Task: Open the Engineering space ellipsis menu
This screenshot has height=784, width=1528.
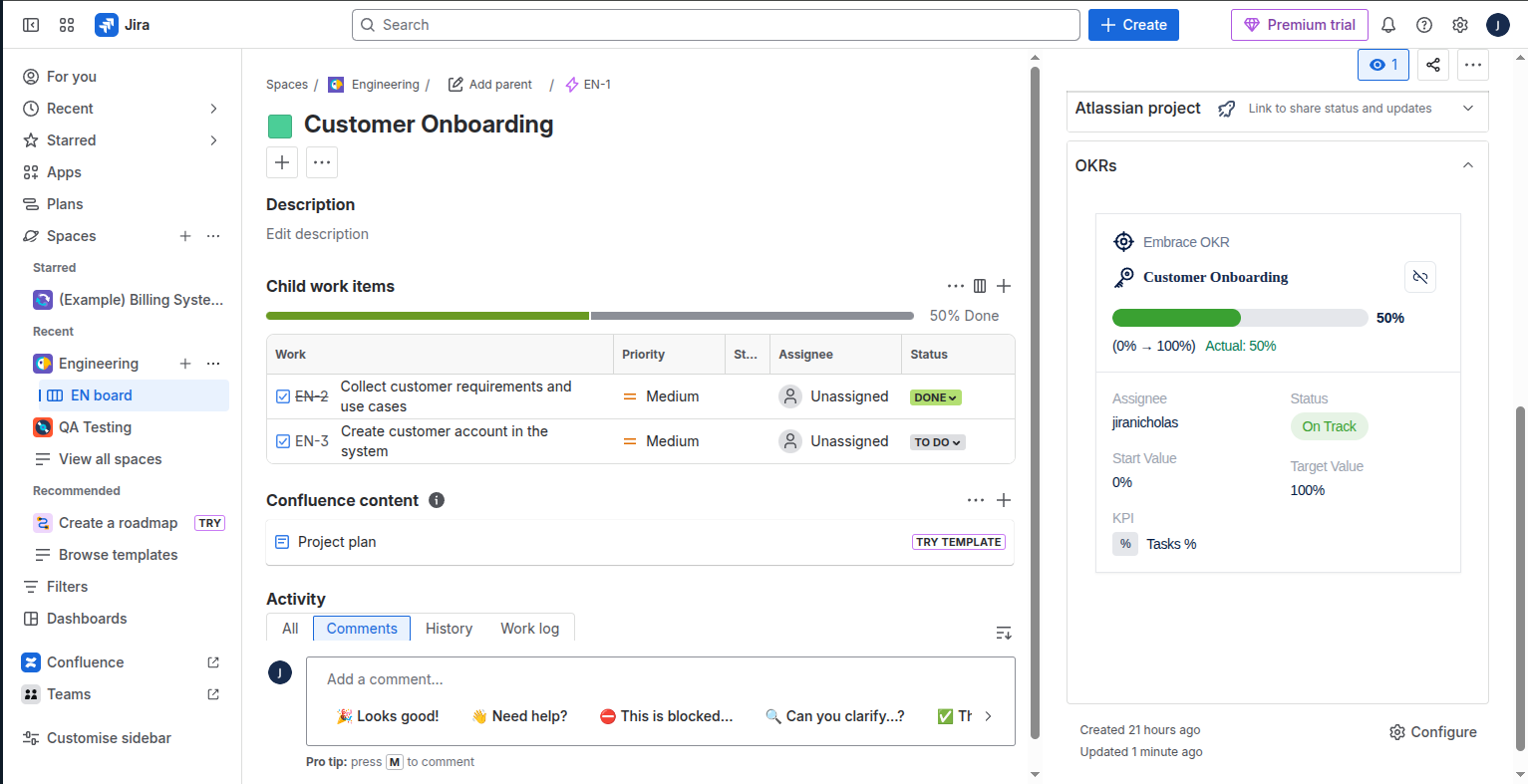Action: pos(213,364)
